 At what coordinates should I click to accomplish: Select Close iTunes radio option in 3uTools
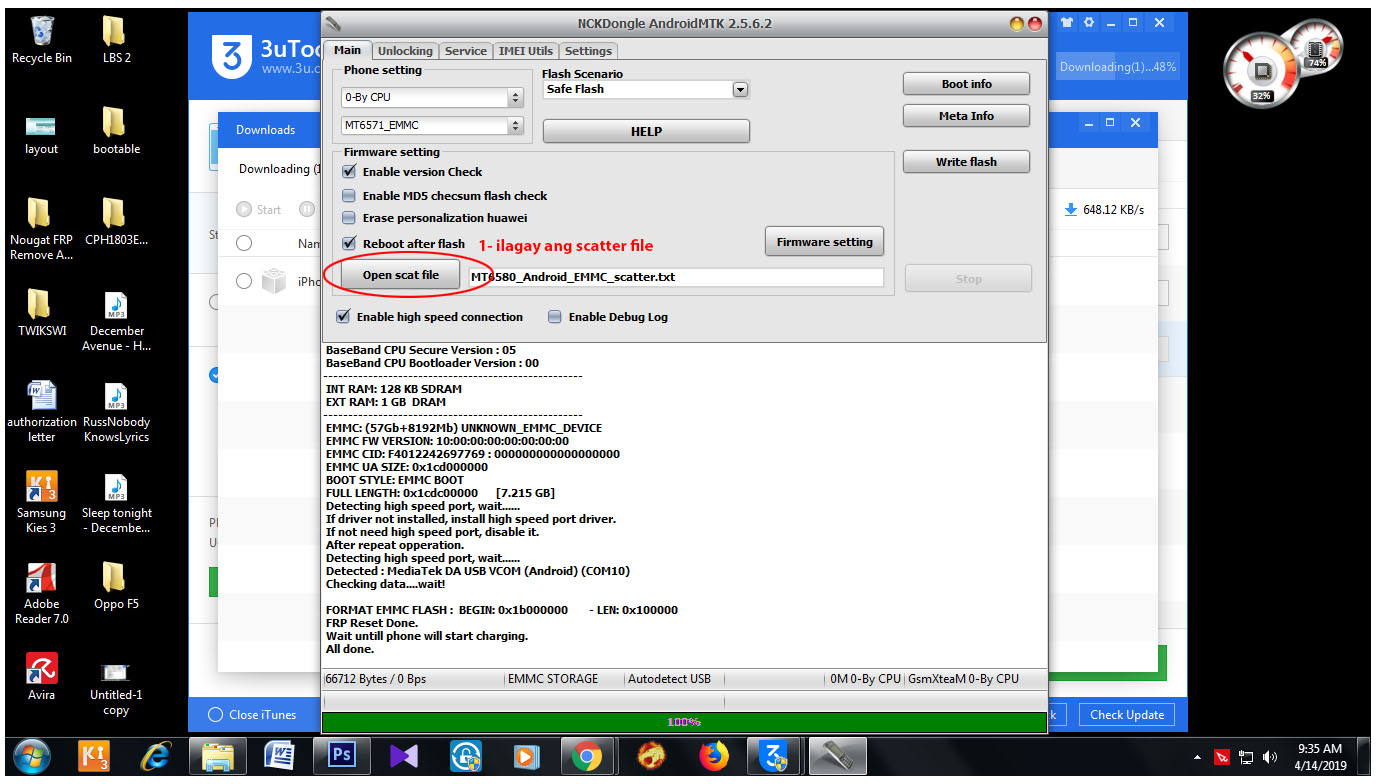(215, 715)
